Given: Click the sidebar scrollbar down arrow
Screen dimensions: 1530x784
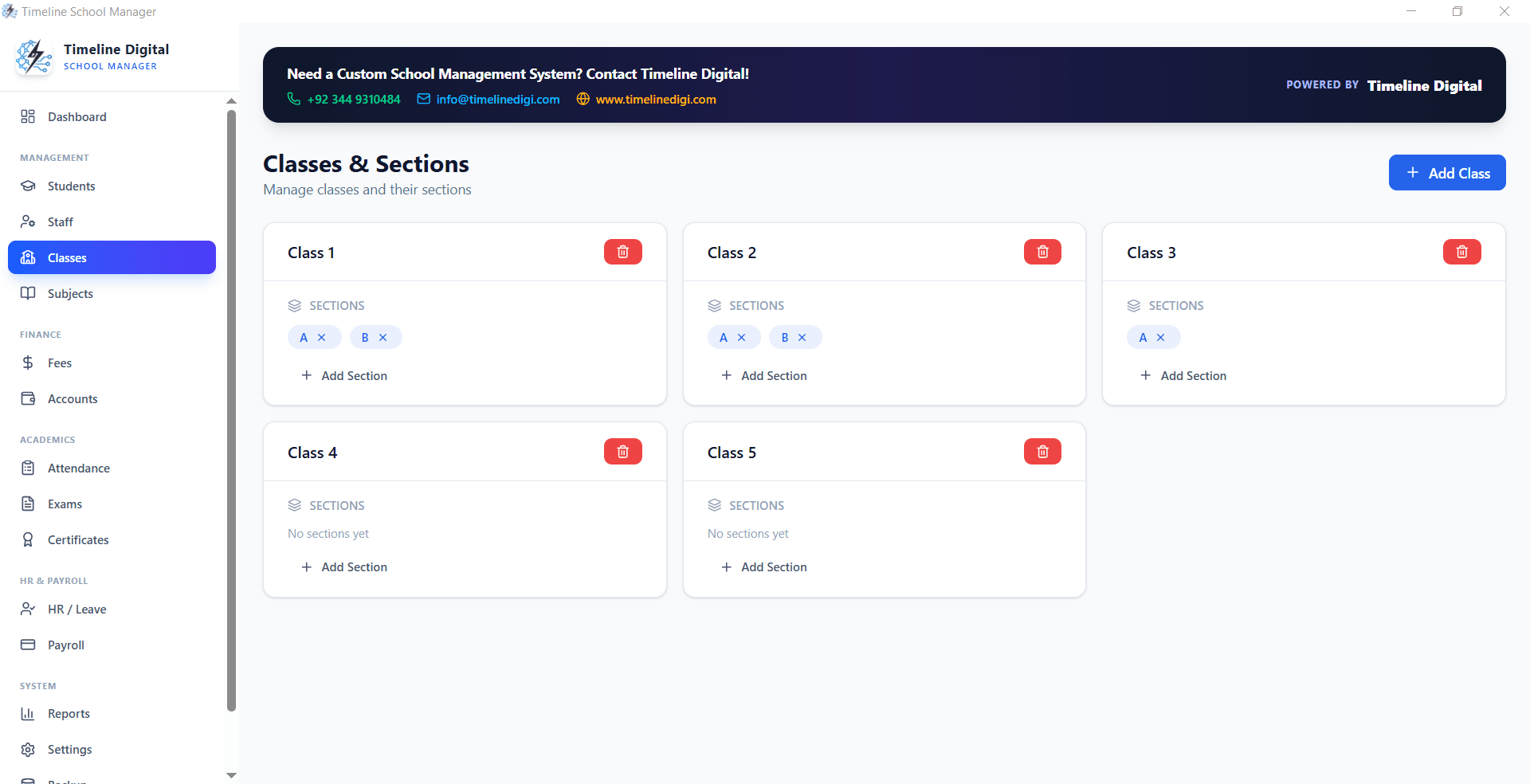Looking at the screenshot, I should click(x=231, y=774).
